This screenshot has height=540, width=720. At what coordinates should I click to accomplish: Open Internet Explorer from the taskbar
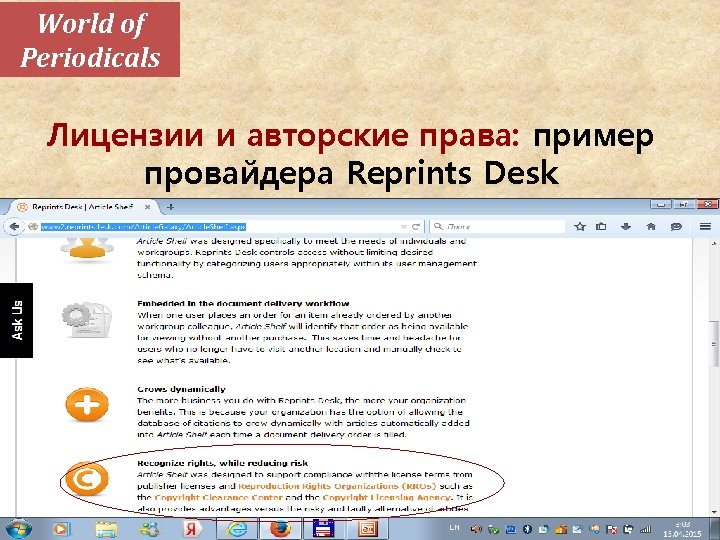pyautogui.click(x=237, y=529)
